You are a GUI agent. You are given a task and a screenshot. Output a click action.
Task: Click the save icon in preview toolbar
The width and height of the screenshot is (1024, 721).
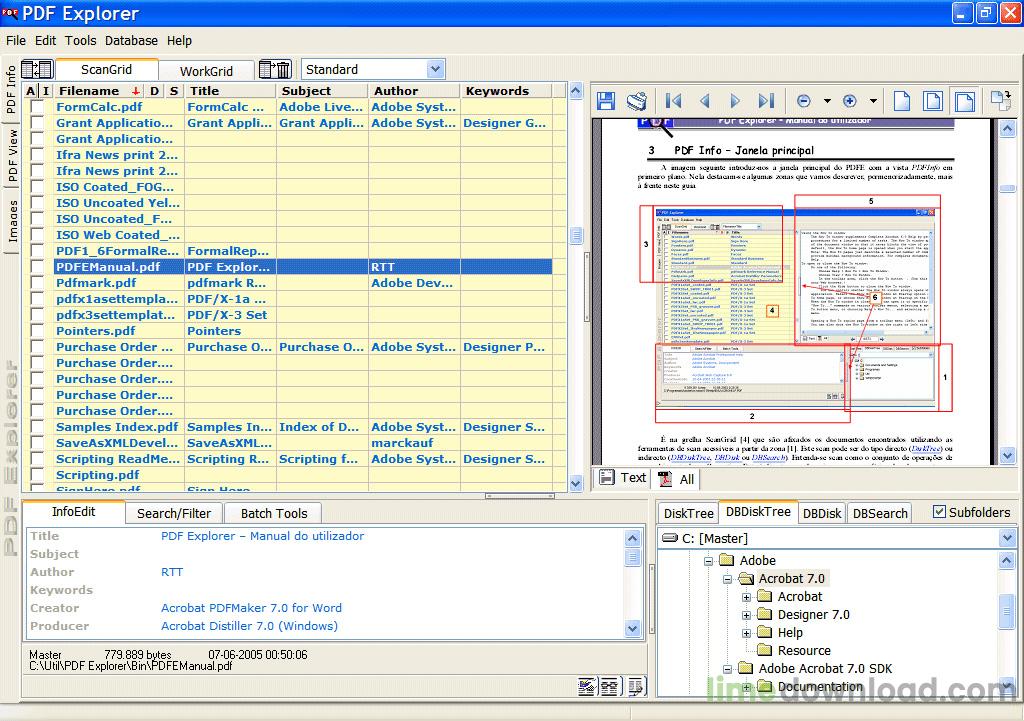click(x=606, y=101)
